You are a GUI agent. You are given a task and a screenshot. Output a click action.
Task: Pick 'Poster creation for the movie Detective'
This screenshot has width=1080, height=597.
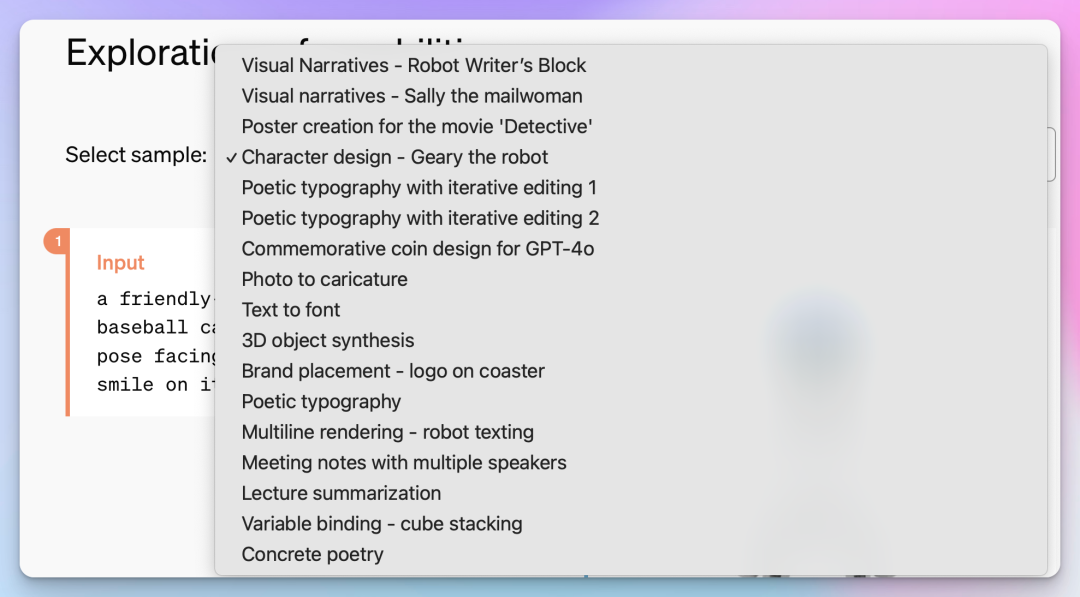(x=417, y=127)
